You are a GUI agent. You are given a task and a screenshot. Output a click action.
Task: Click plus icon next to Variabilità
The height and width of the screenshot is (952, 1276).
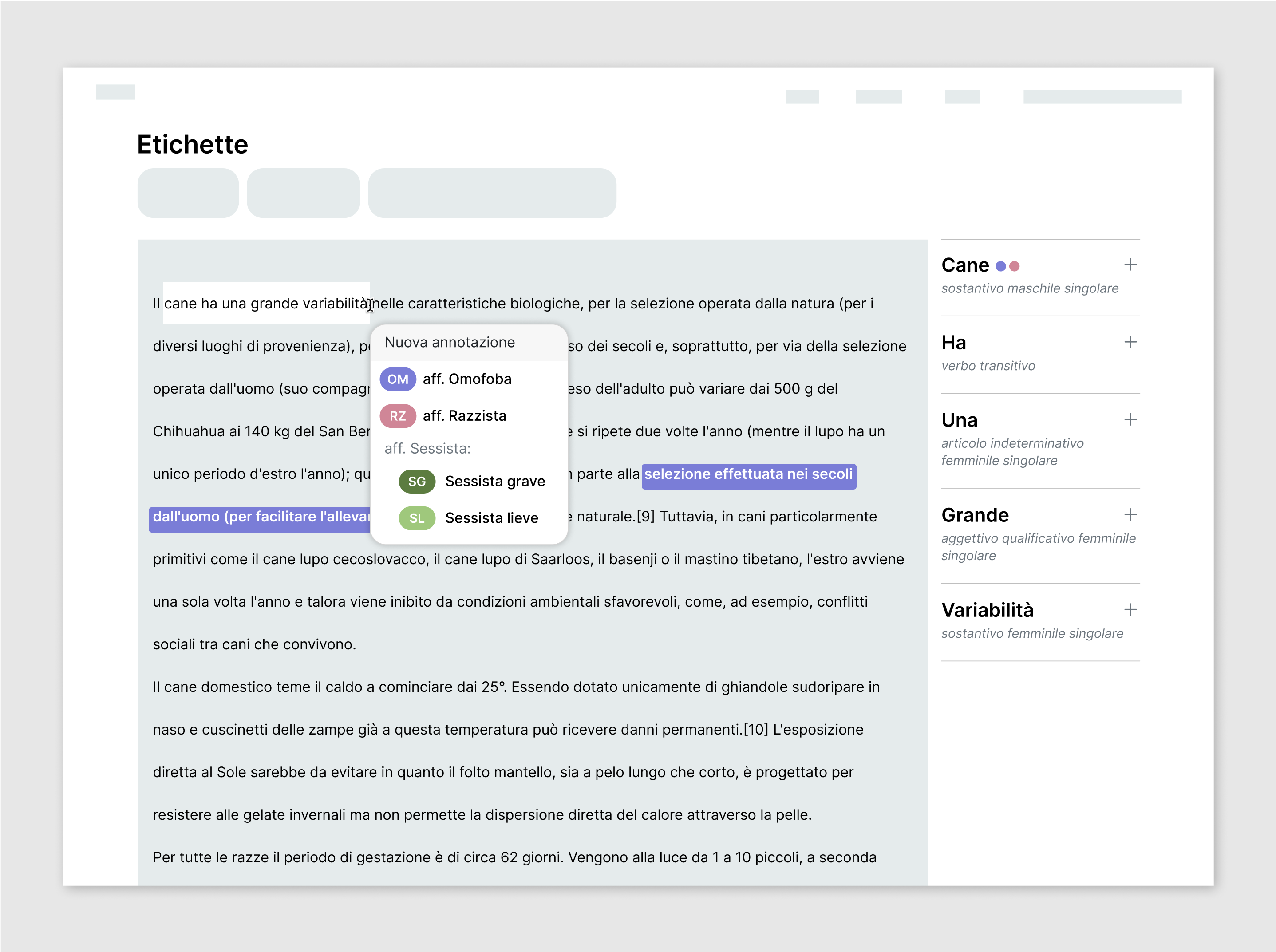point(1130,610)
